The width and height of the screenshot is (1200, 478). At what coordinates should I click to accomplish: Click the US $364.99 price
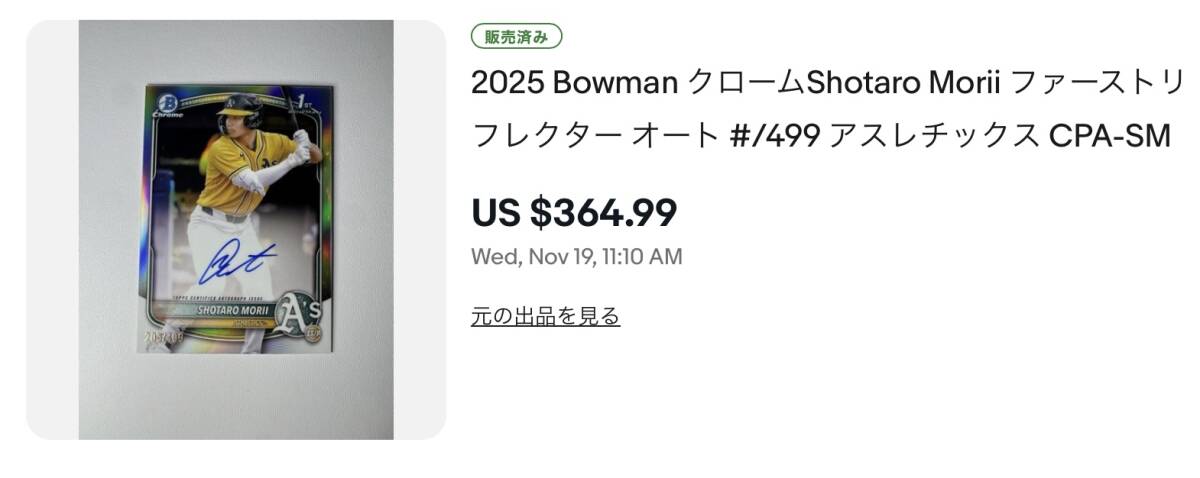tap(574, 212)
